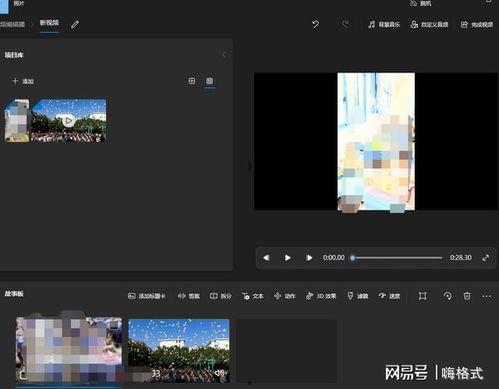
Task: Open Background music options
Action: 384,25
